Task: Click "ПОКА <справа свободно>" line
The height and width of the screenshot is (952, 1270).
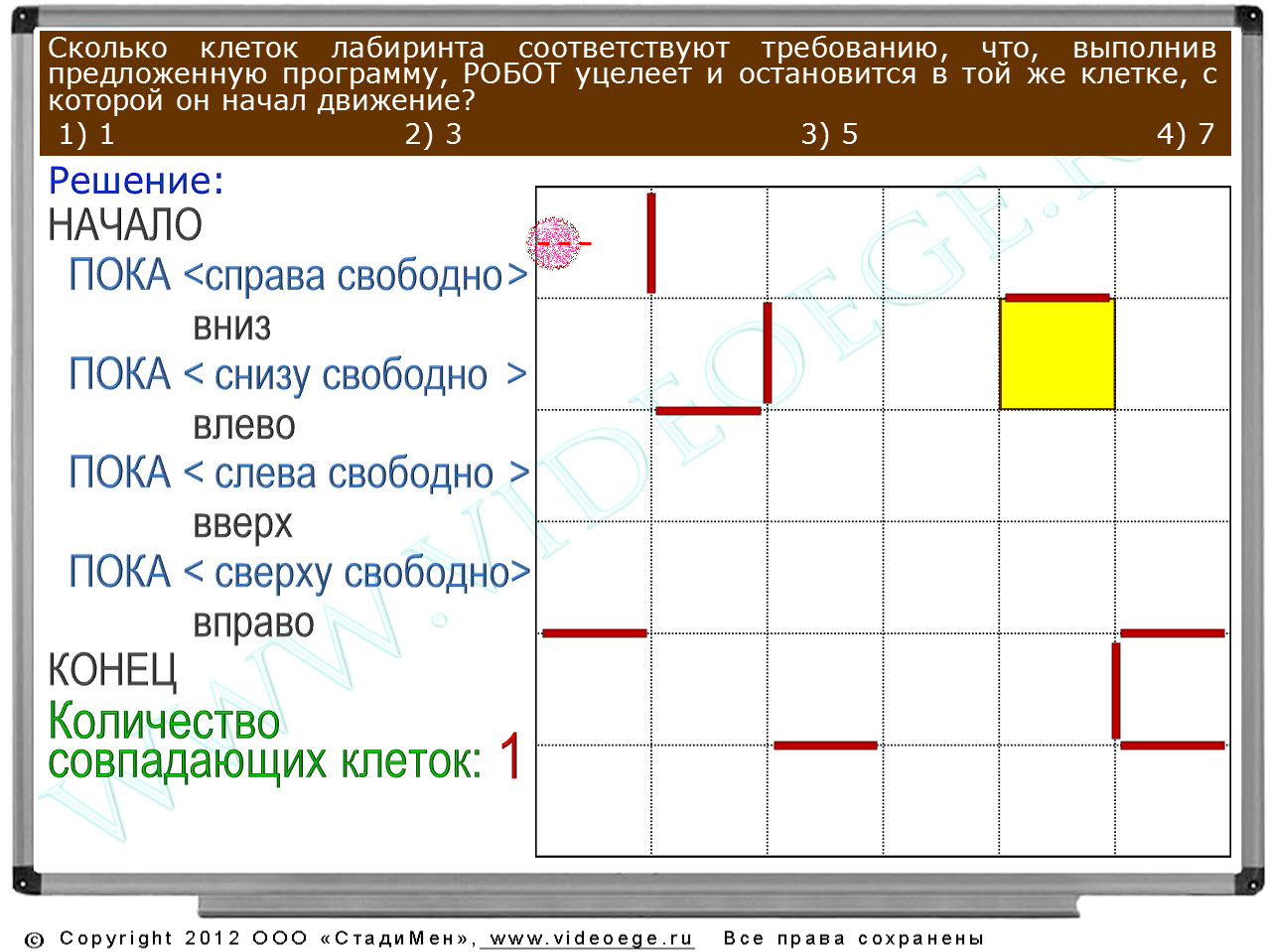Action: pyautogui.click(x=298, y=275)
